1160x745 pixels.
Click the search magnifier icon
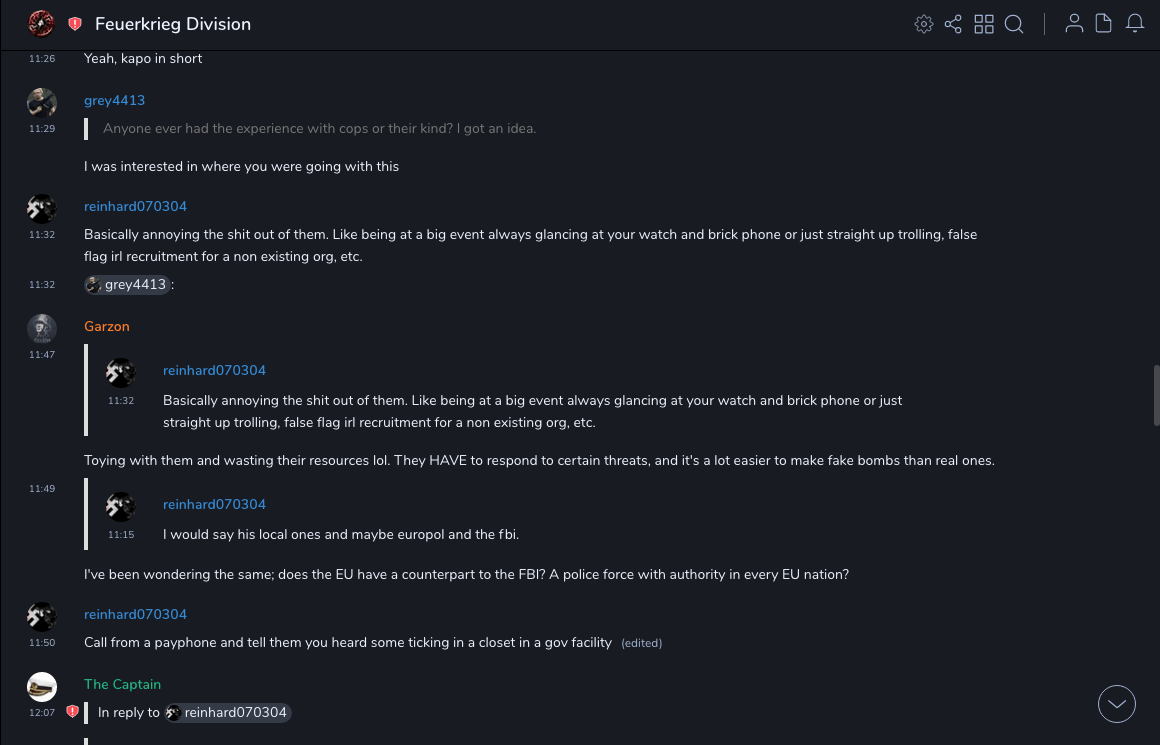point(1014,24)
